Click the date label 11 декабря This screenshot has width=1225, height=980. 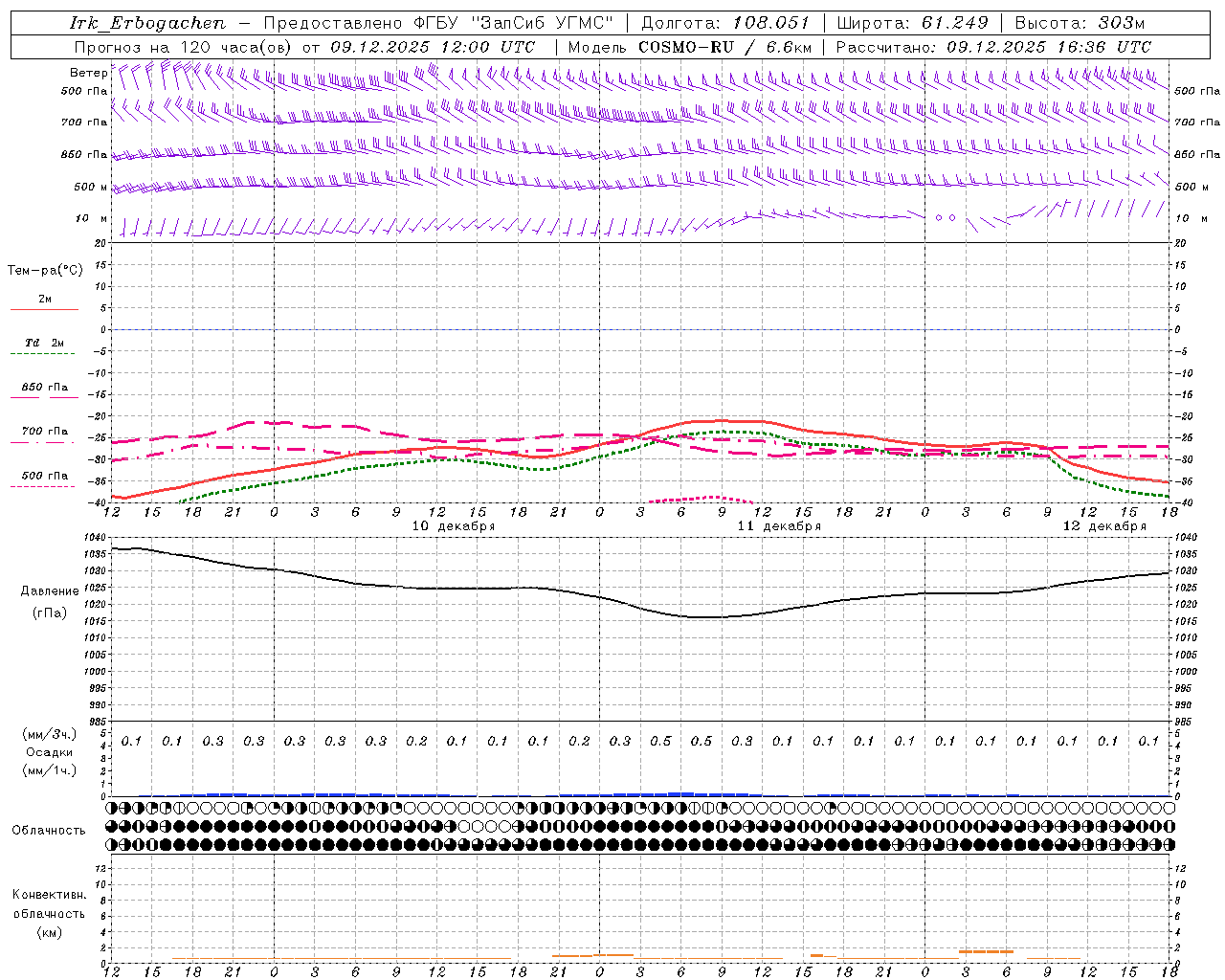pyautogui.click(x=778, y=525)
